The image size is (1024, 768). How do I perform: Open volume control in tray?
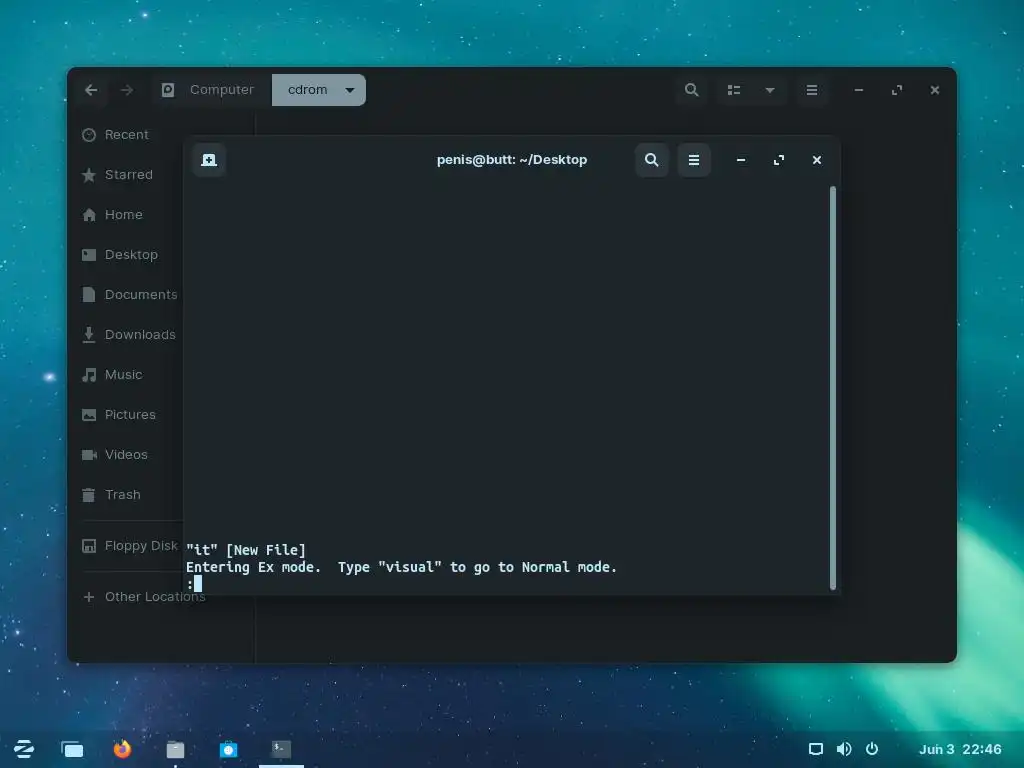click(844, 749)
